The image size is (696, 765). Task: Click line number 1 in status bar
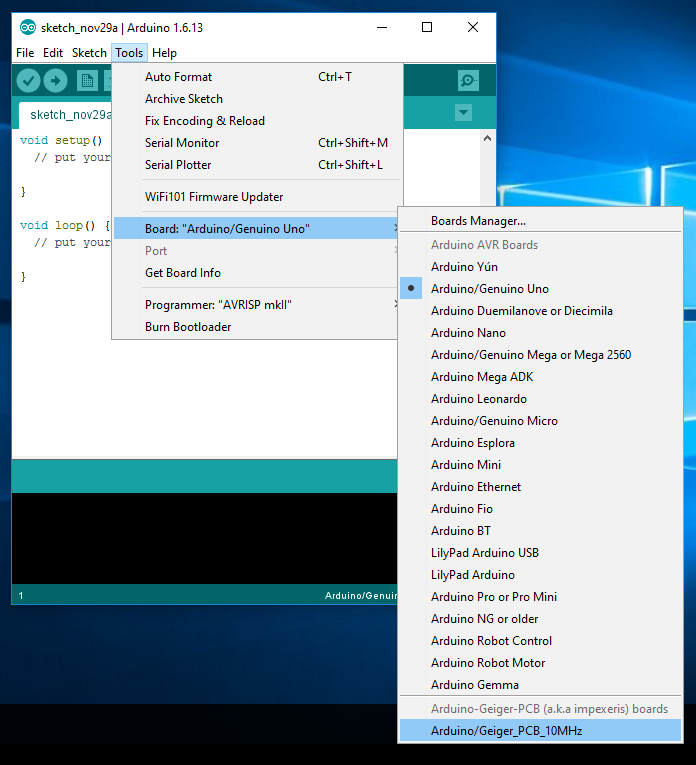(x=21, y=595)
